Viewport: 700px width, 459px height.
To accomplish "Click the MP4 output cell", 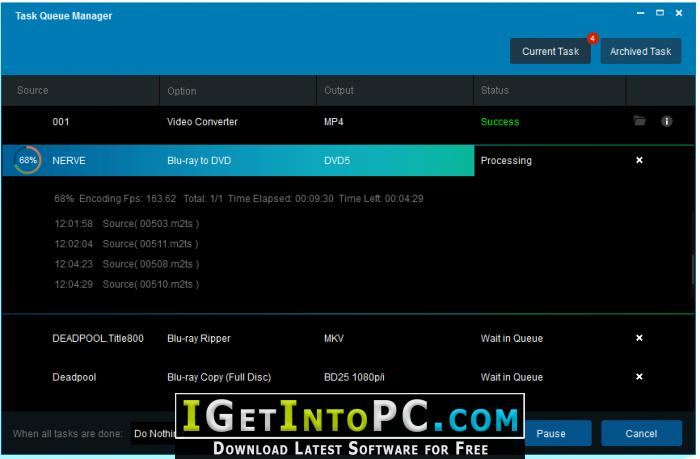I will (333, 122).
